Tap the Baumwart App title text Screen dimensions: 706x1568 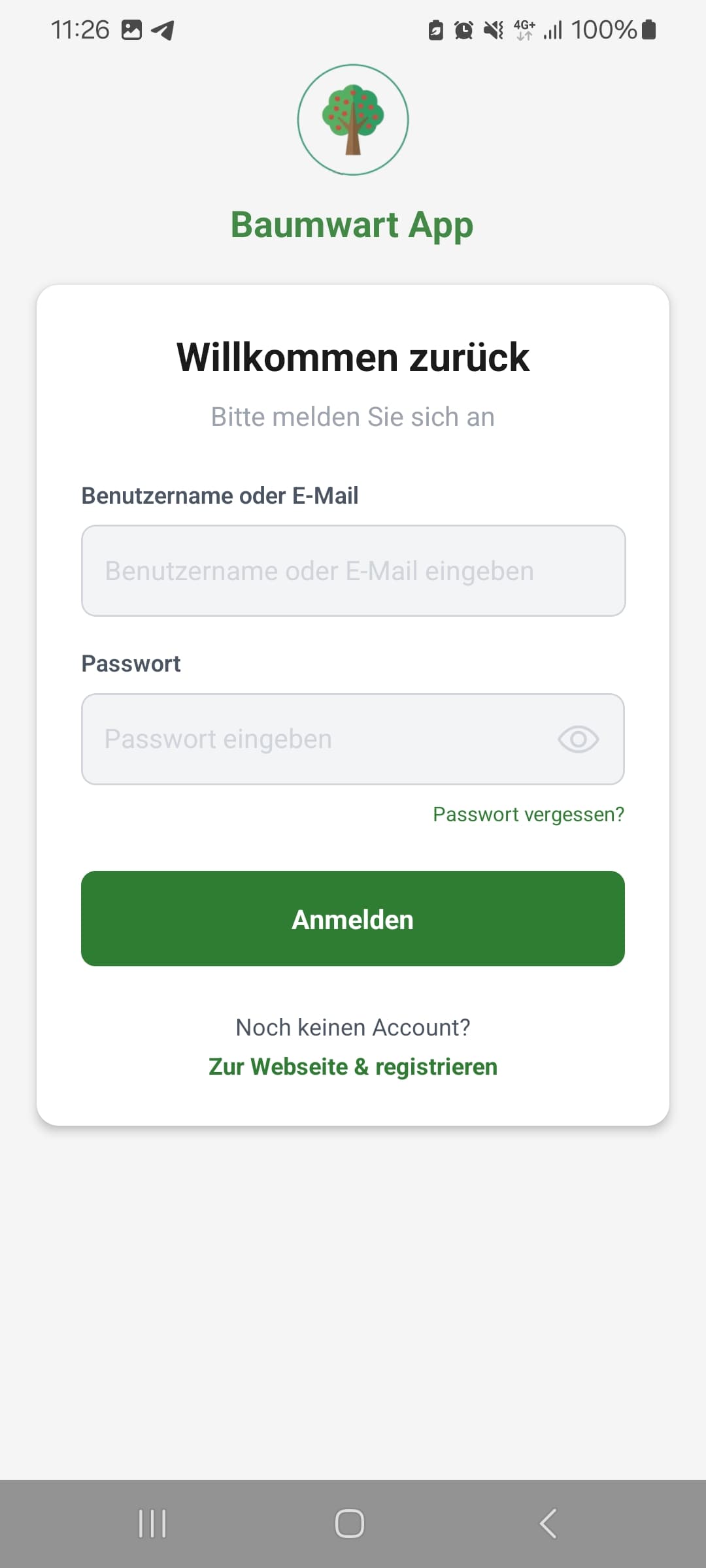click(x=352, y=225)
